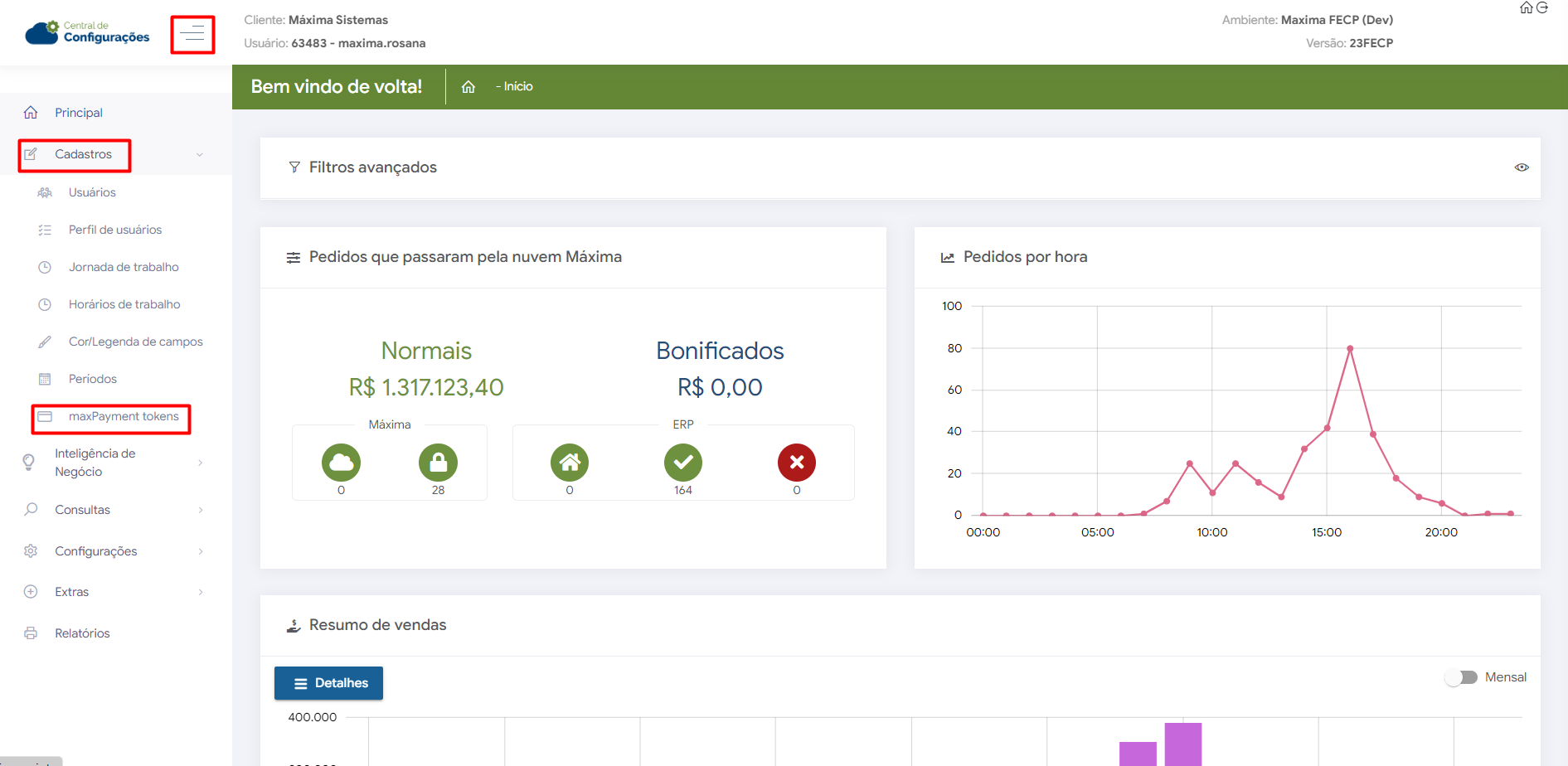Click the red X rejected orders icon
The height and width of the screenshot is (766, 1568).
click(796, 463)
